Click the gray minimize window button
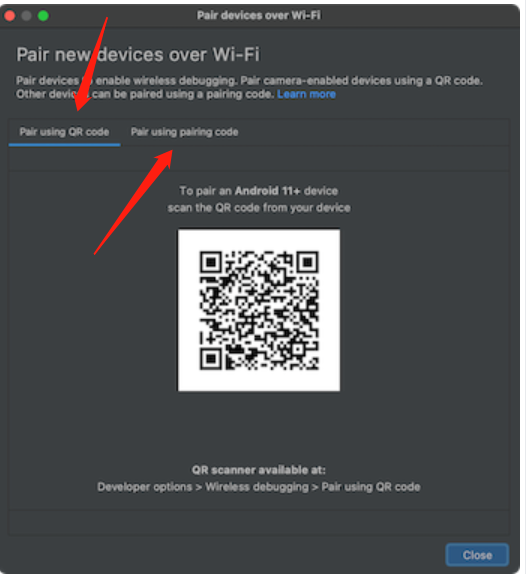The height and width of the screenshot is (574, 527). point(26,16)
